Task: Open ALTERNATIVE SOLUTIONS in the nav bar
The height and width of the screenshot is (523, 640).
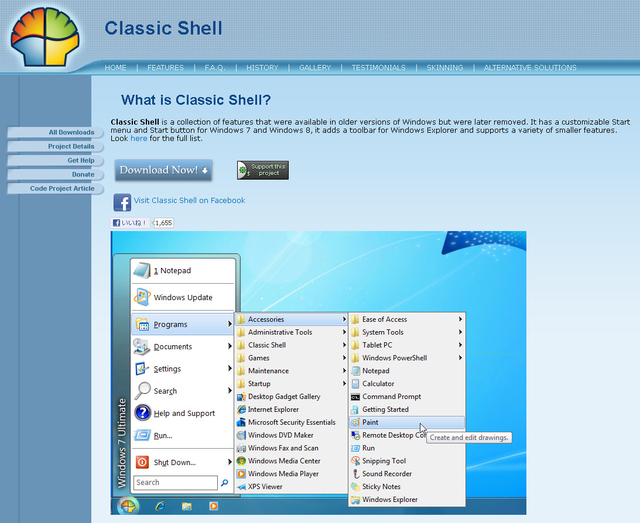Action: click(529, 68)
